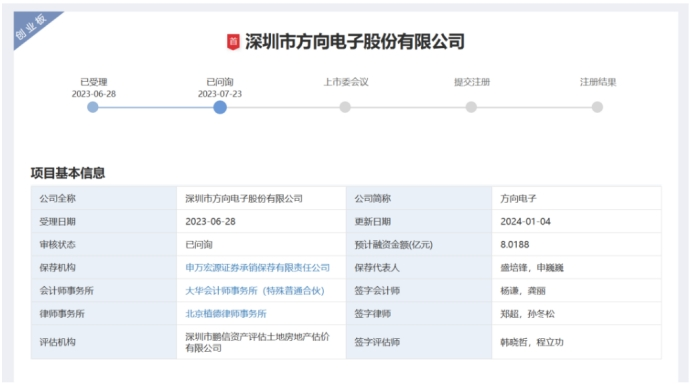Select the 提交注册 timeline node
The width and height of the screenshot is (693, 385).
click(x=471, y=107)
